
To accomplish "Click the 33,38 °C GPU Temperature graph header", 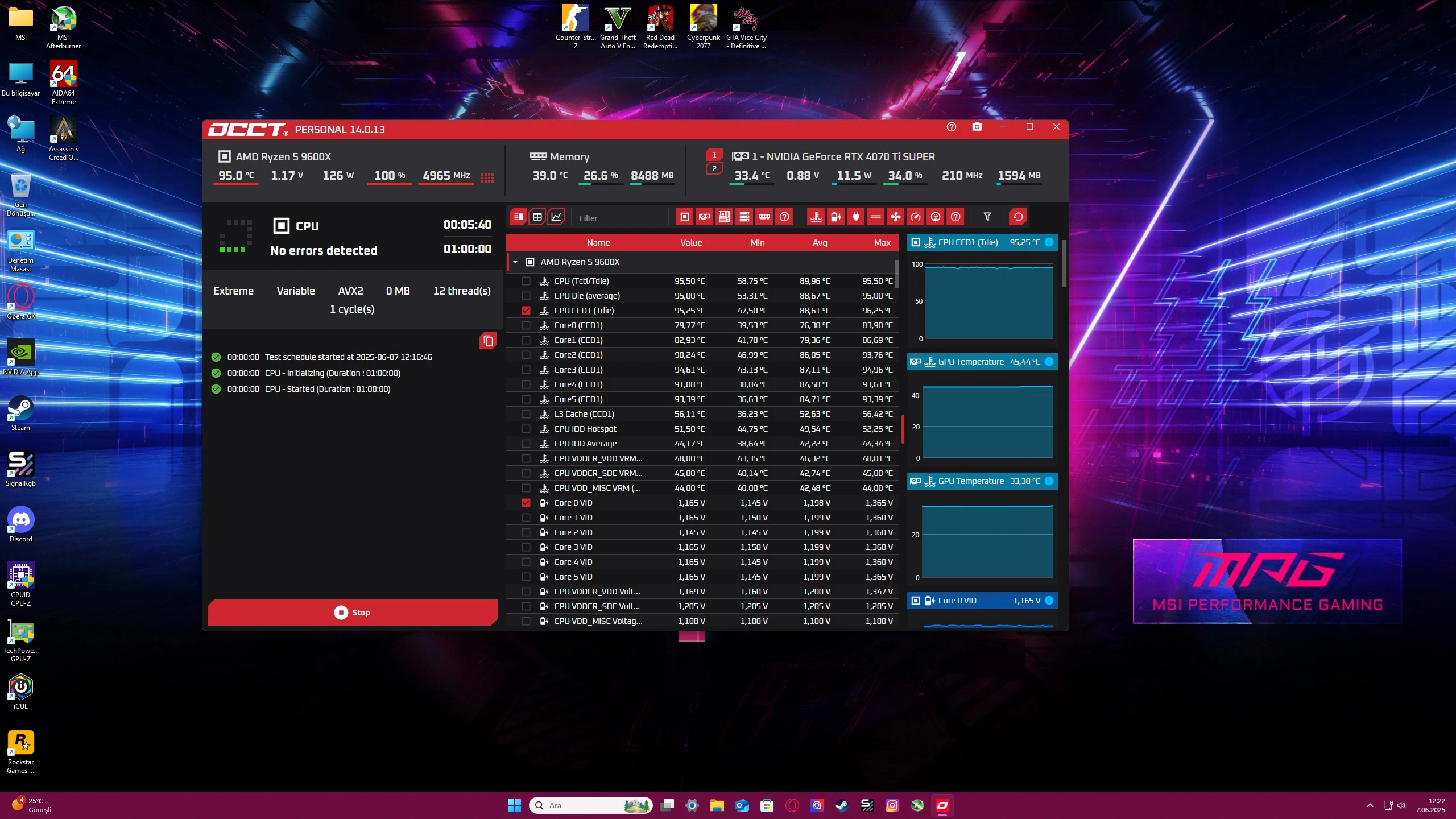I will [x=982, y=481].
